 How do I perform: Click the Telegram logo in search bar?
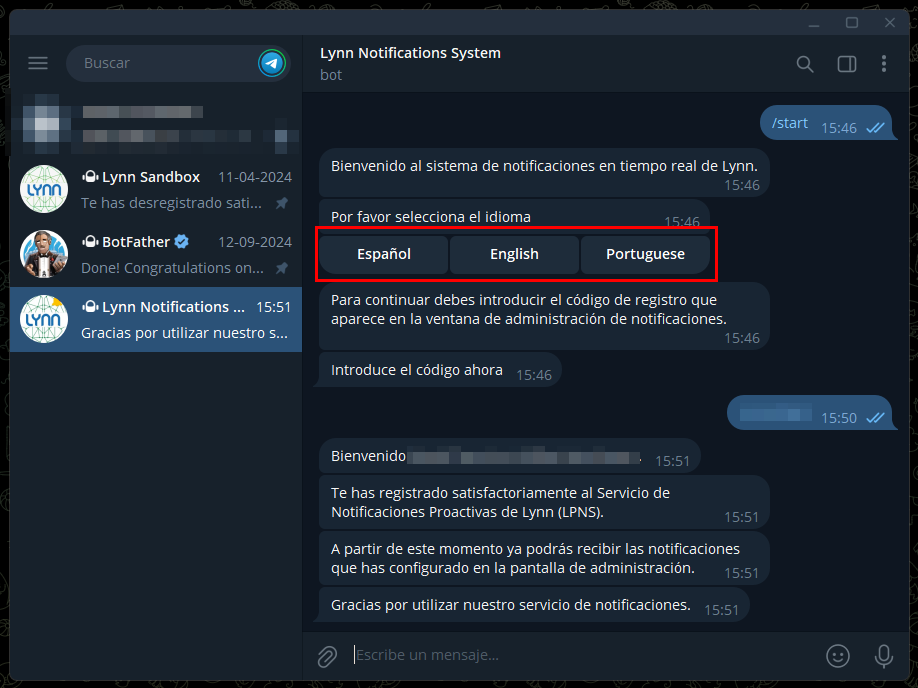coord(272,63)
